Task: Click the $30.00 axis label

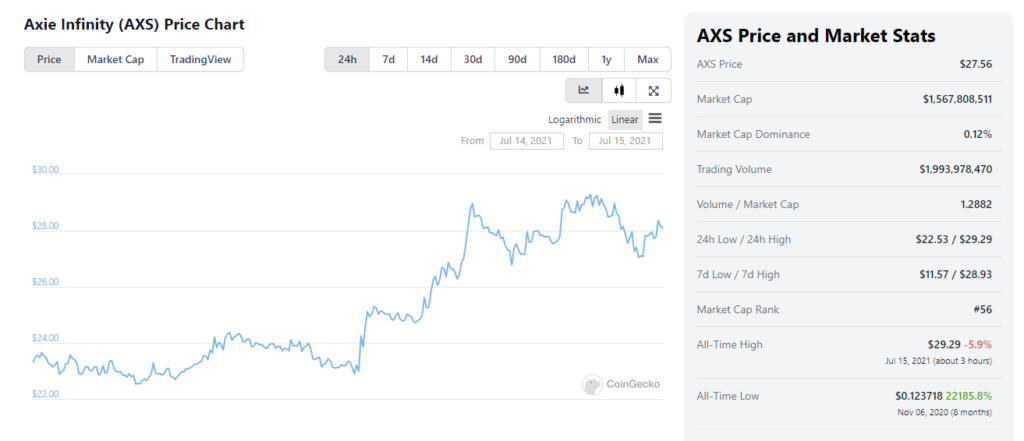Action: coord(46,170)
